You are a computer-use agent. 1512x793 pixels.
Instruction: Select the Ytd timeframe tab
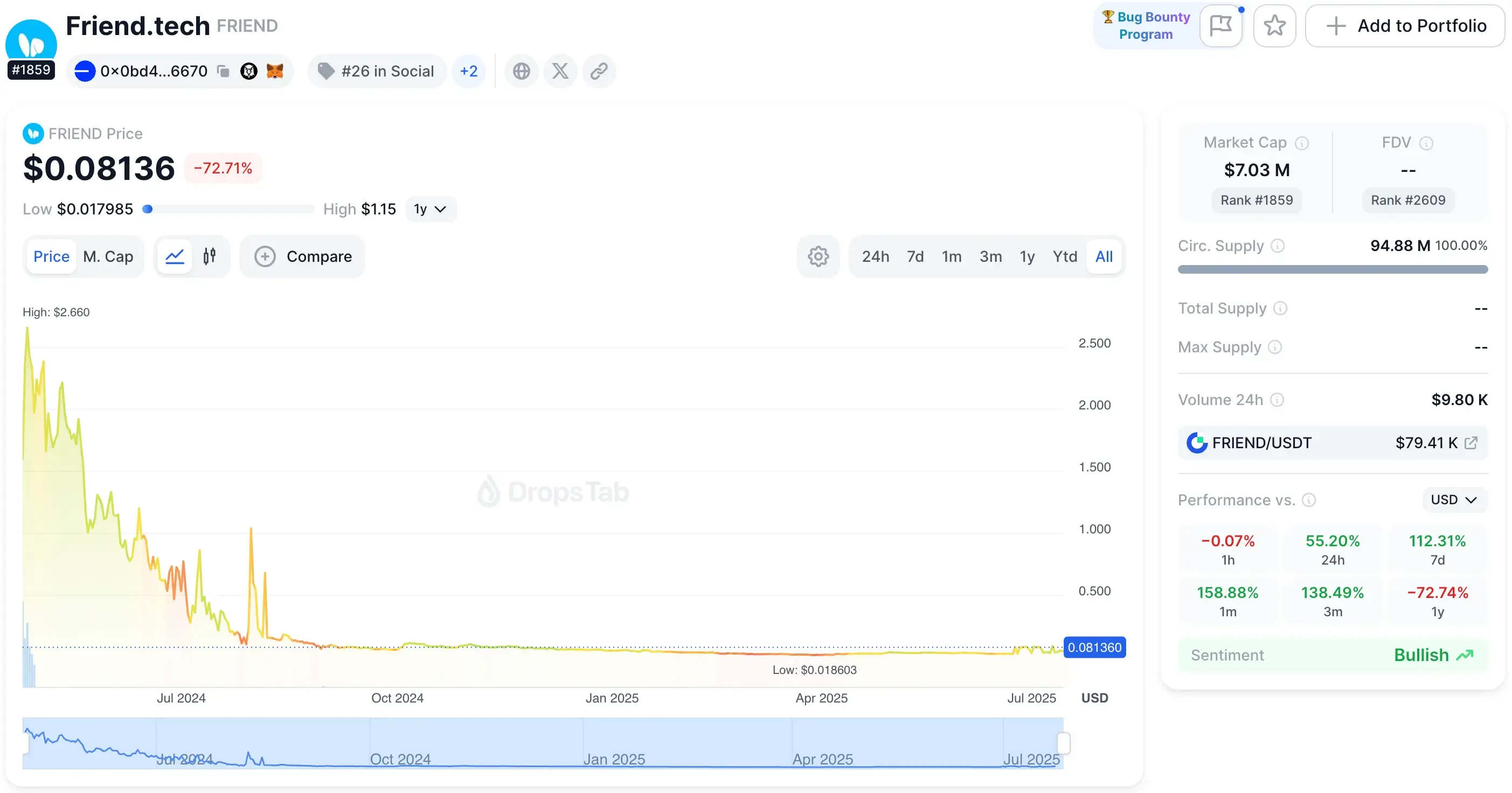click(x=1064, y=256)
